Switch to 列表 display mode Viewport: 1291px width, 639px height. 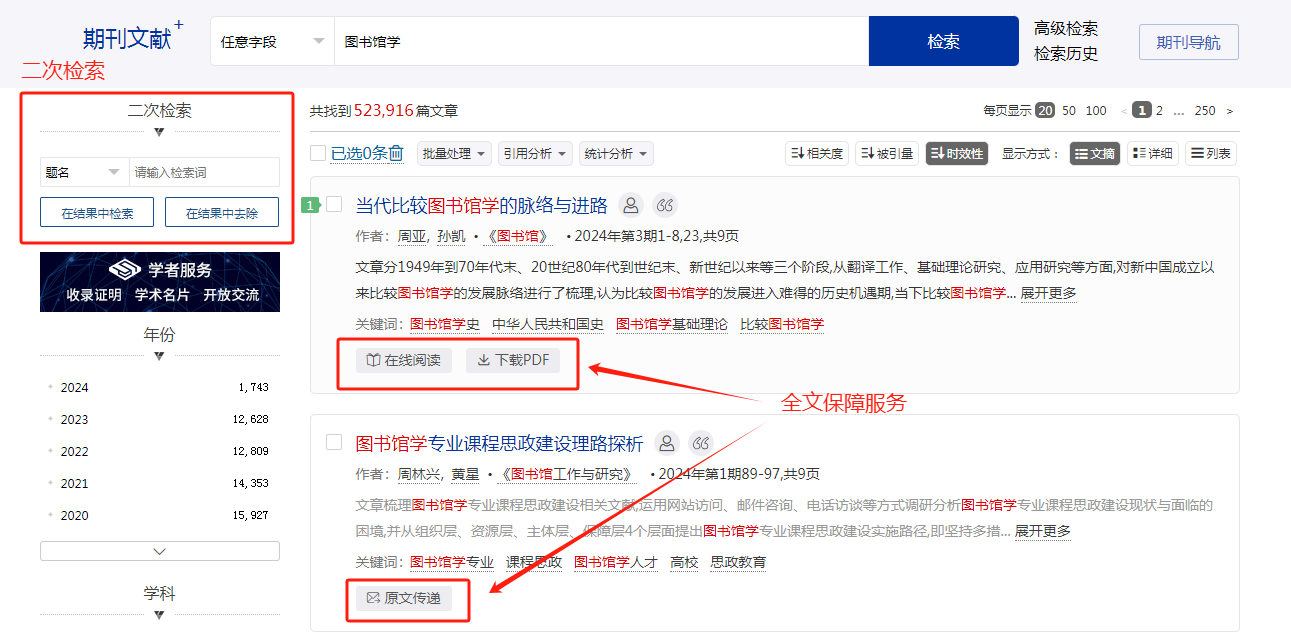click(x=1210, y=153)
